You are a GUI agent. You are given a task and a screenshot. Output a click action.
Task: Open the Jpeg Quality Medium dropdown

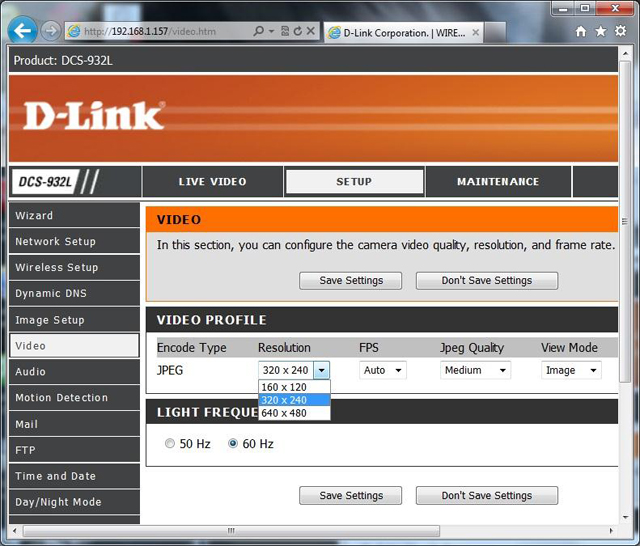(x=475, y=370)
